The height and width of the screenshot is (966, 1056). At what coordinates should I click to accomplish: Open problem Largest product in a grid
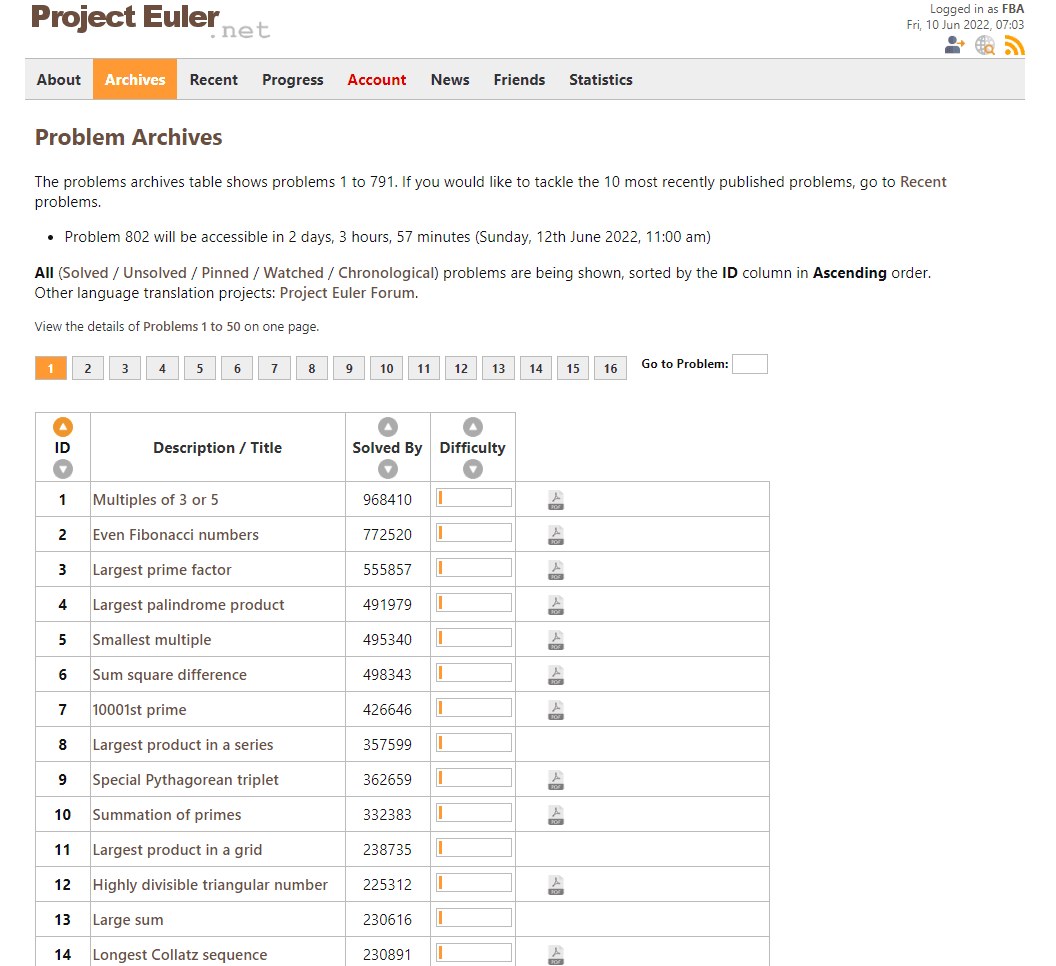(x=177, y=850)
